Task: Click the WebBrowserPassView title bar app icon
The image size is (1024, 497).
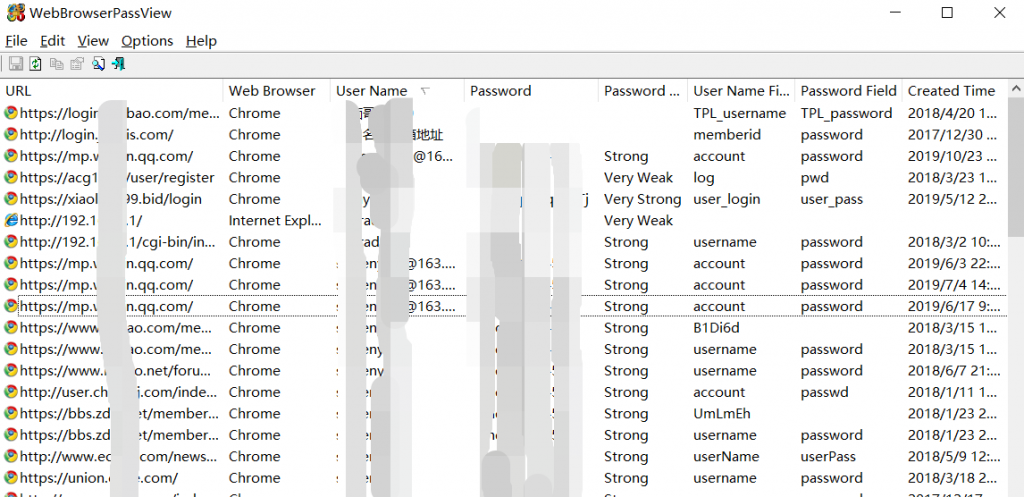Action: coord(15,12)
